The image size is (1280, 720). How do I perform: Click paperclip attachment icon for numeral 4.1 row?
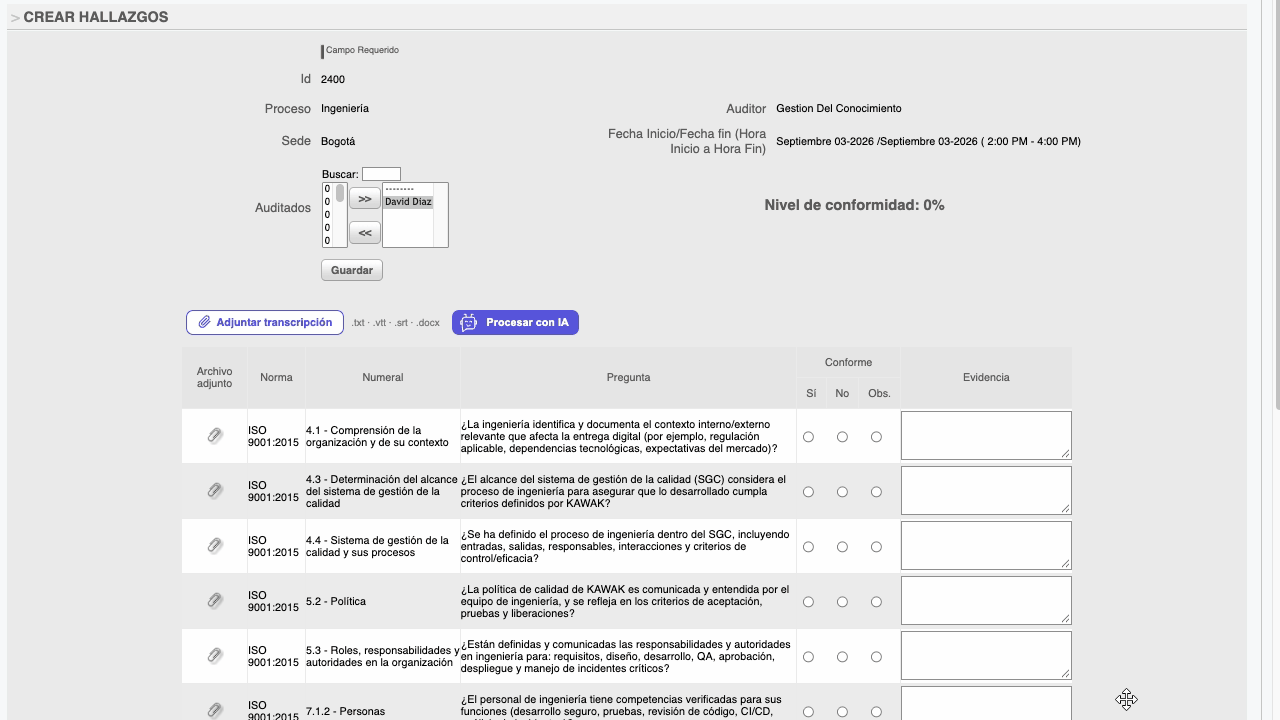215,436
